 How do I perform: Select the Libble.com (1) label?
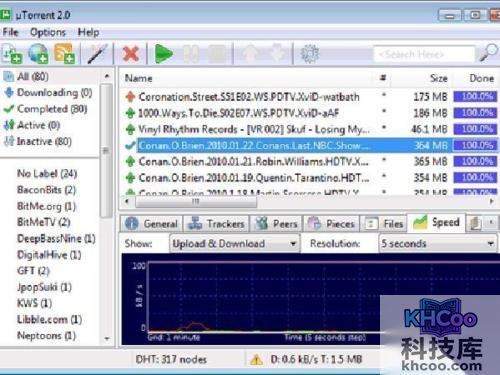coord(49,319)
